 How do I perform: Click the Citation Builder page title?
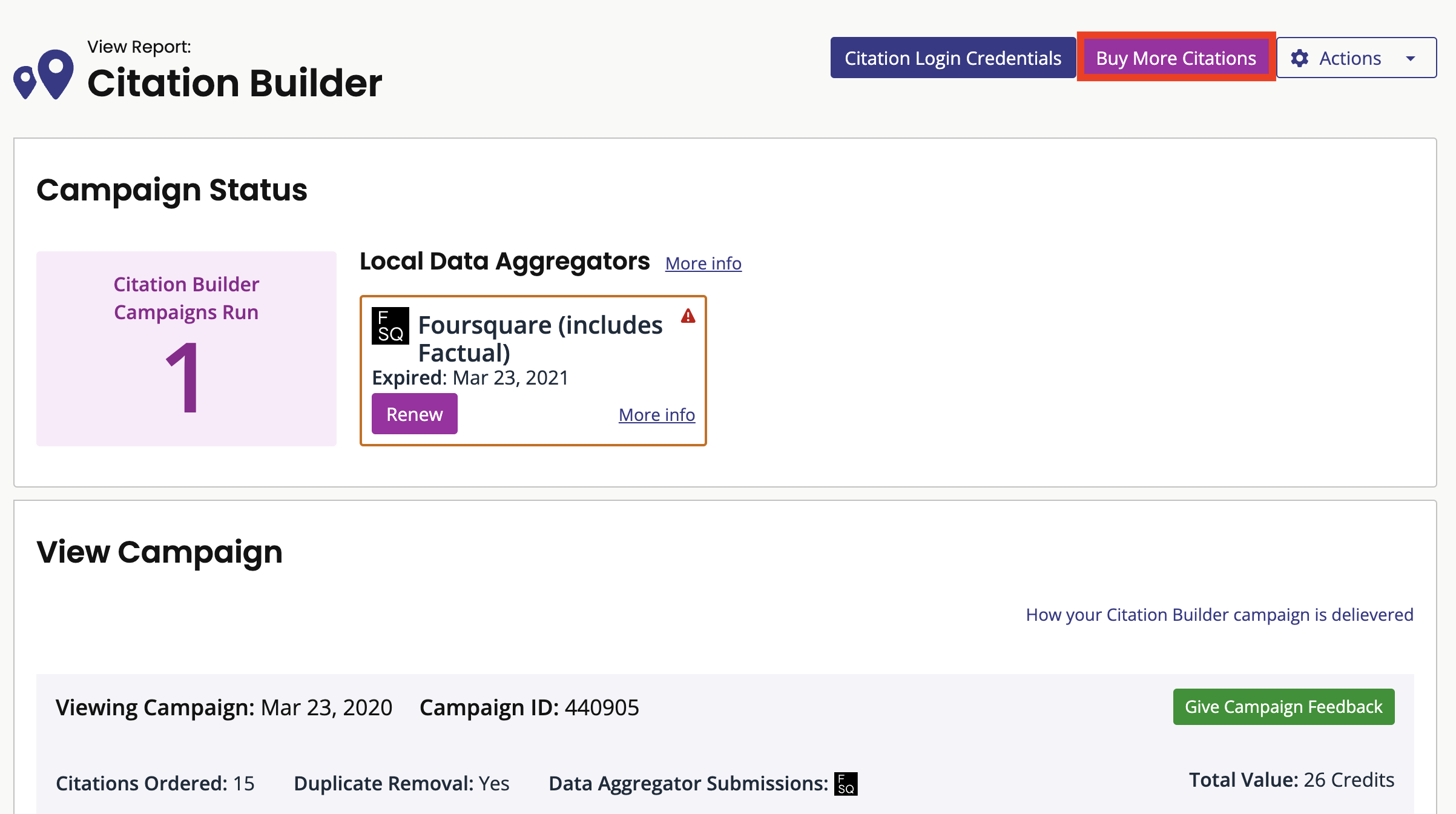pos(235,83)
